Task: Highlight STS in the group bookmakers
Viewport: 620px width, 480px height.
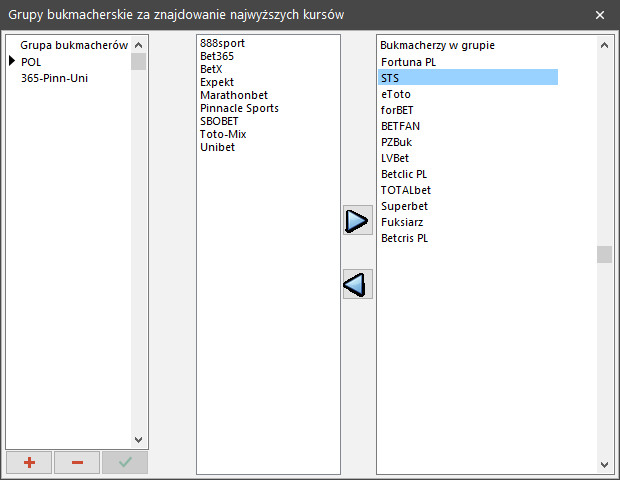Action: click(x=390, y=78)
